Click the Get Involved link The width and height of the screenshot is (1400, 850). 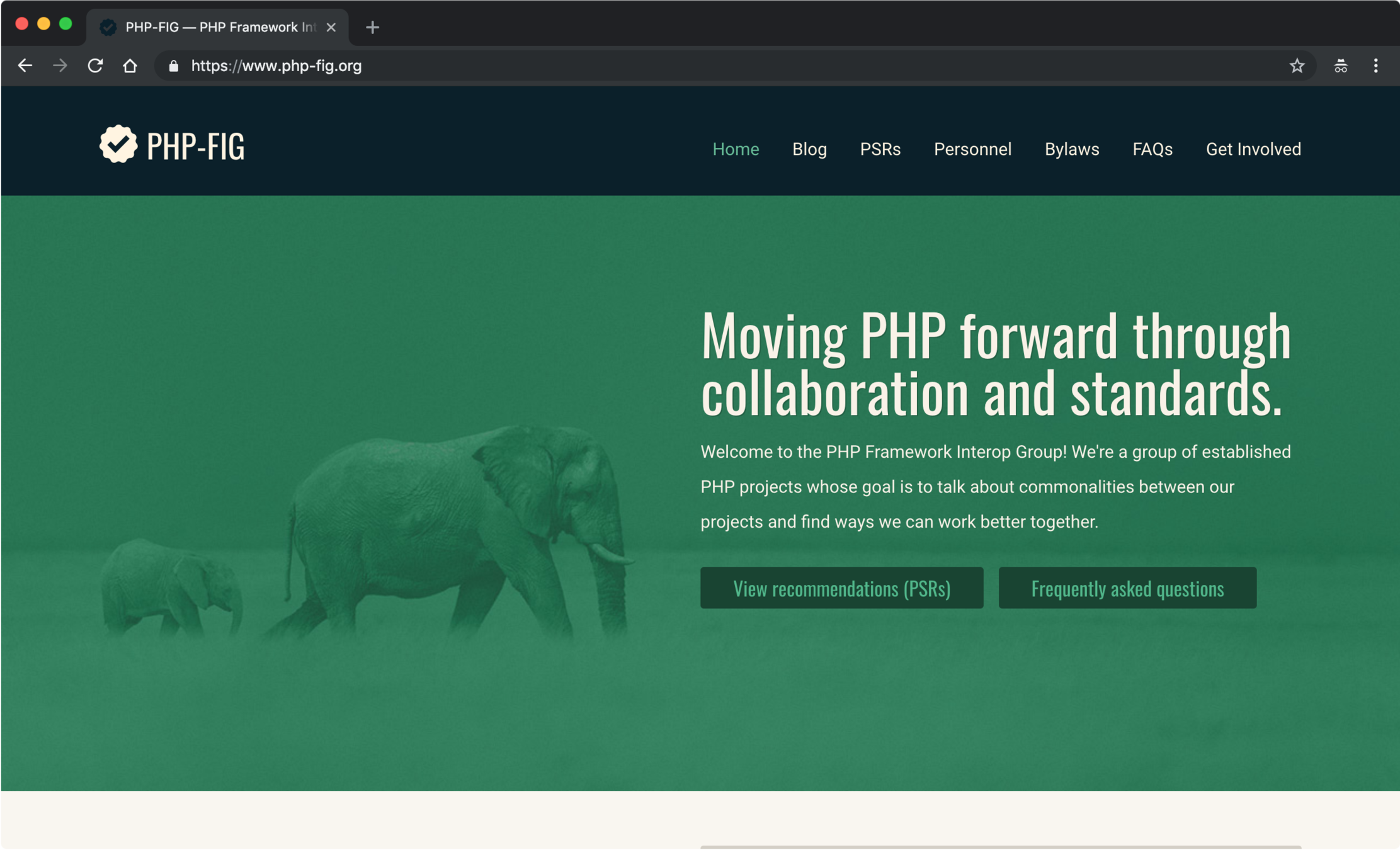tap(1253, 149)
